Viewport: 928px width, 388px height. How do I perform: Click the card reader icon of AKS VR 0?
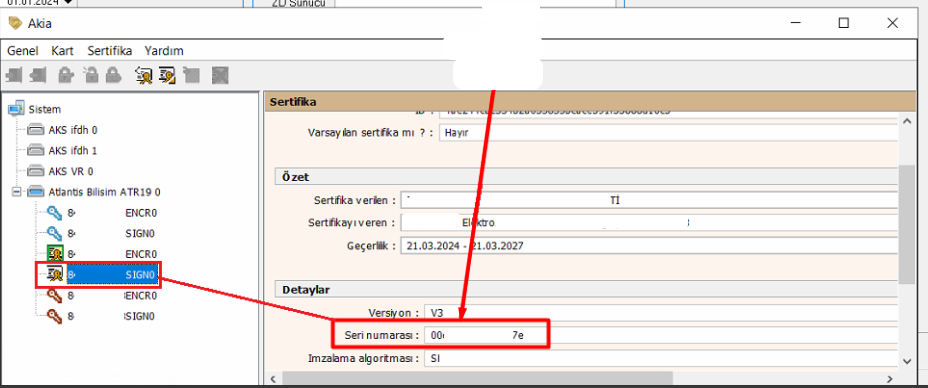point(37,172)
